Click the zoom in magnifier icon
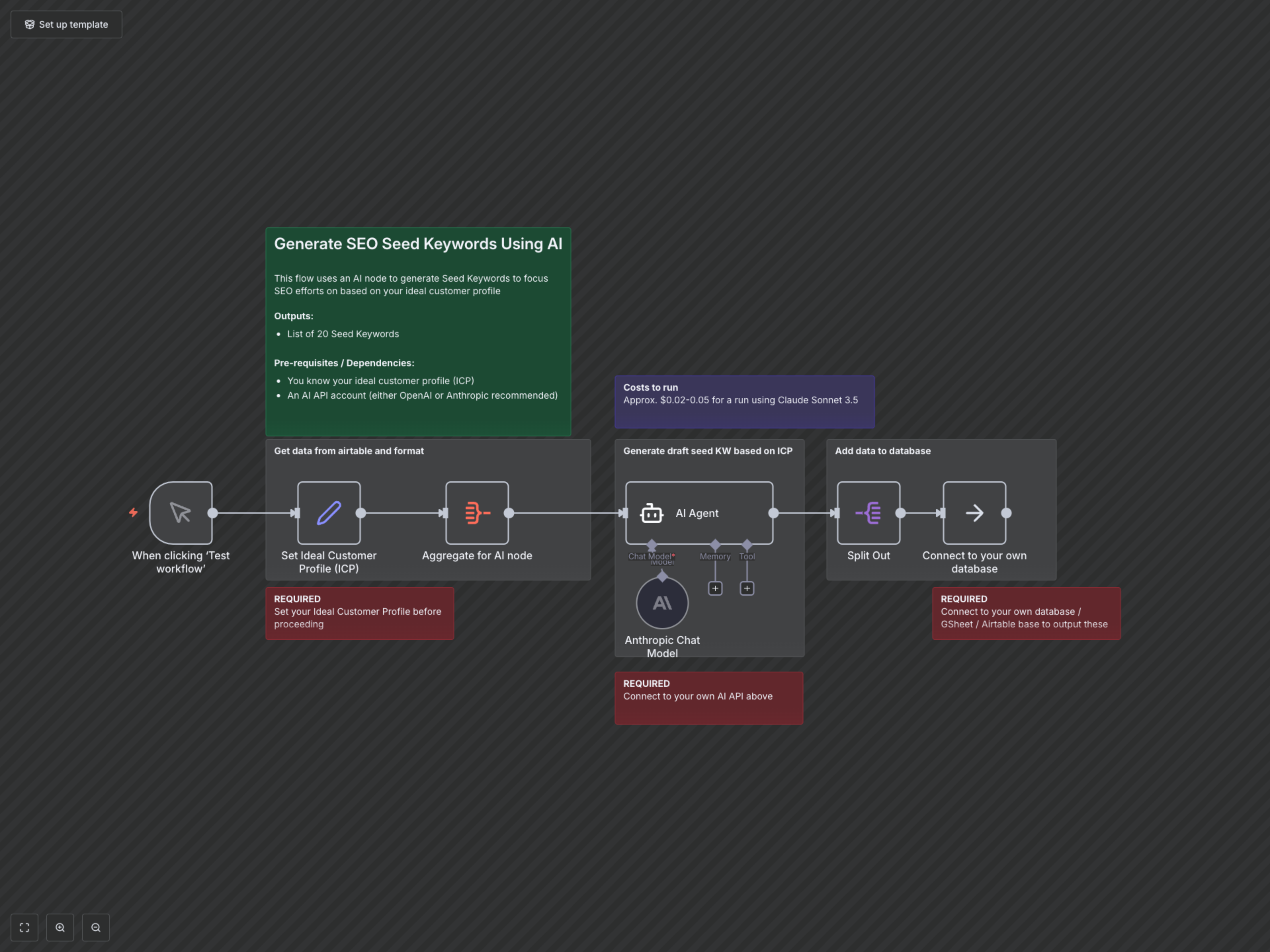 pos(60,927)
